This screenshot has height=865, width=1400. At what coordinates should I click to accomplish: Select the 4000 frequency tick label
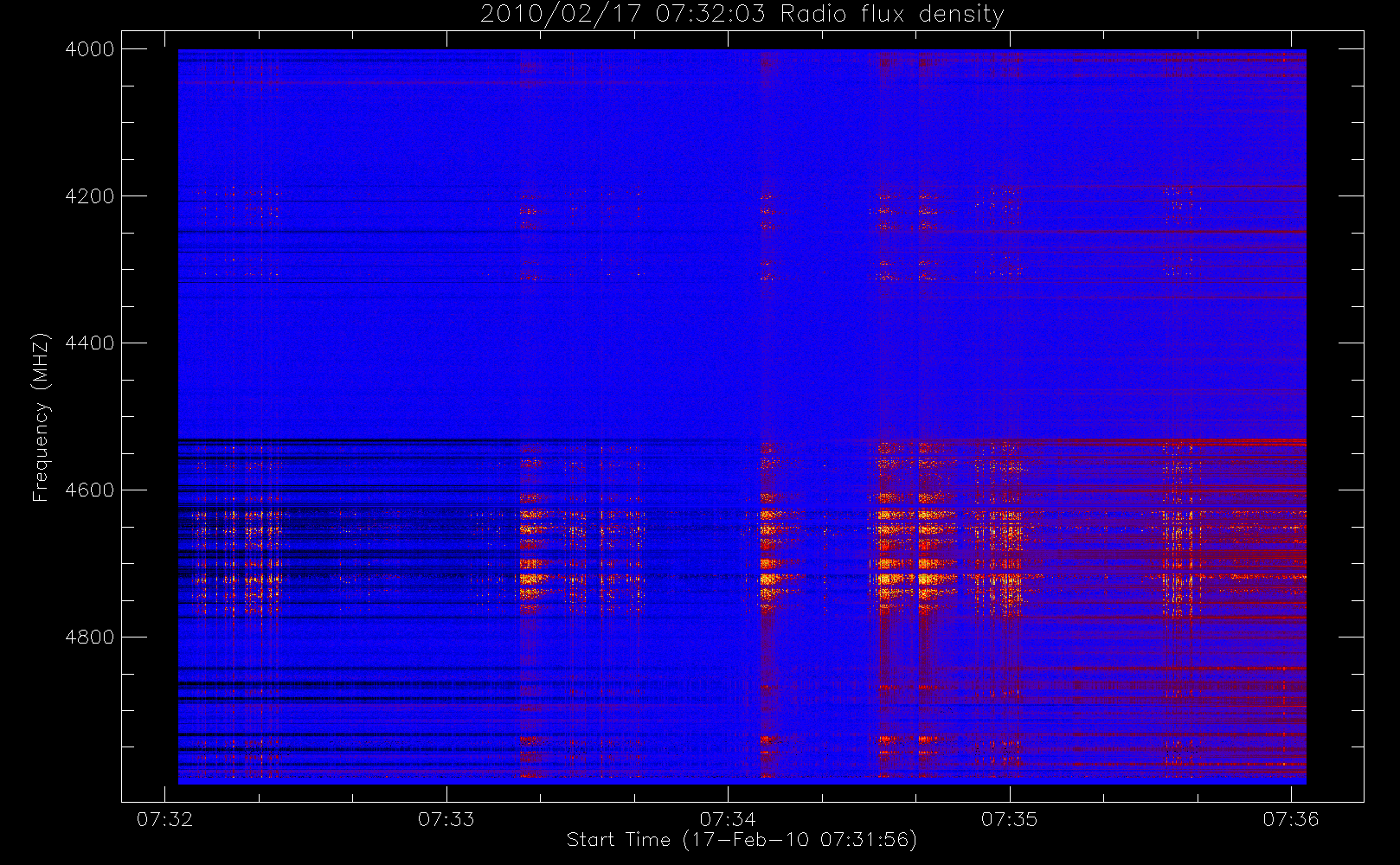90,49
